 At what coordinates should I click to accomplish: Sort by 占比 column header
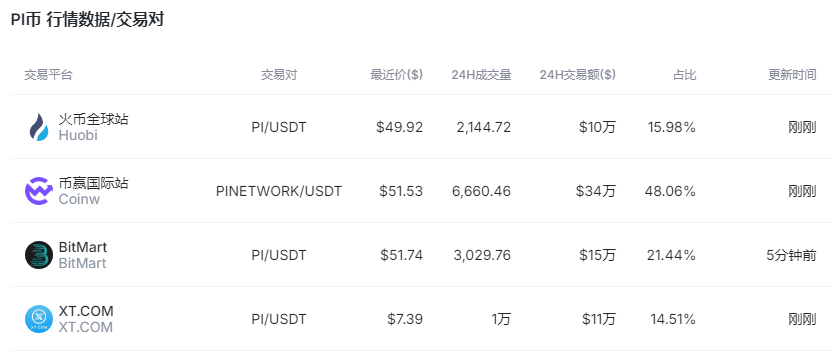pyautogui.click(x=685, y=74)
